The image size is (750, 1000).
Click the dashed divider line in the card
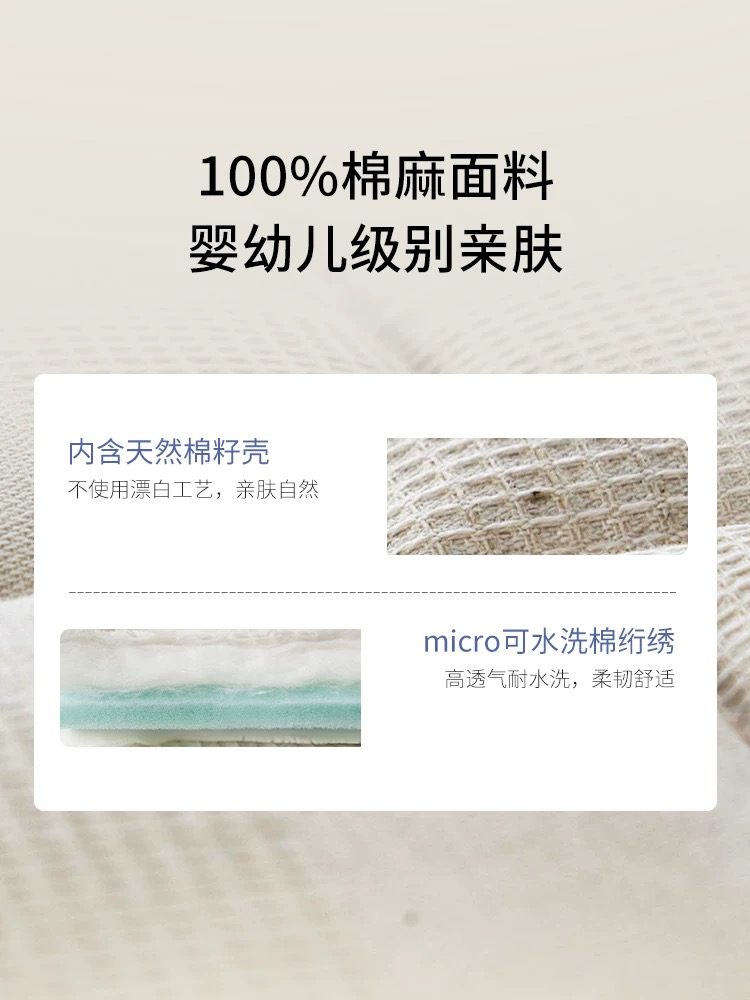(x=372, y=592)
